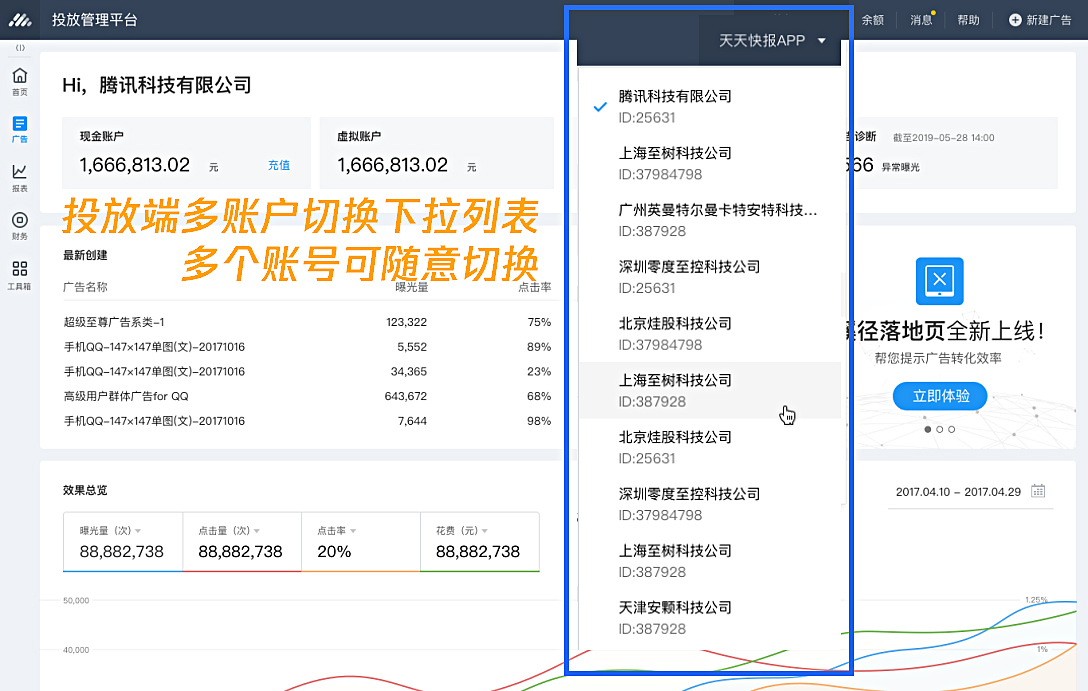Screen dimensions: 1088x691
Task: Click the platform logo in top-left corner
Action: (x=20, y=20)
